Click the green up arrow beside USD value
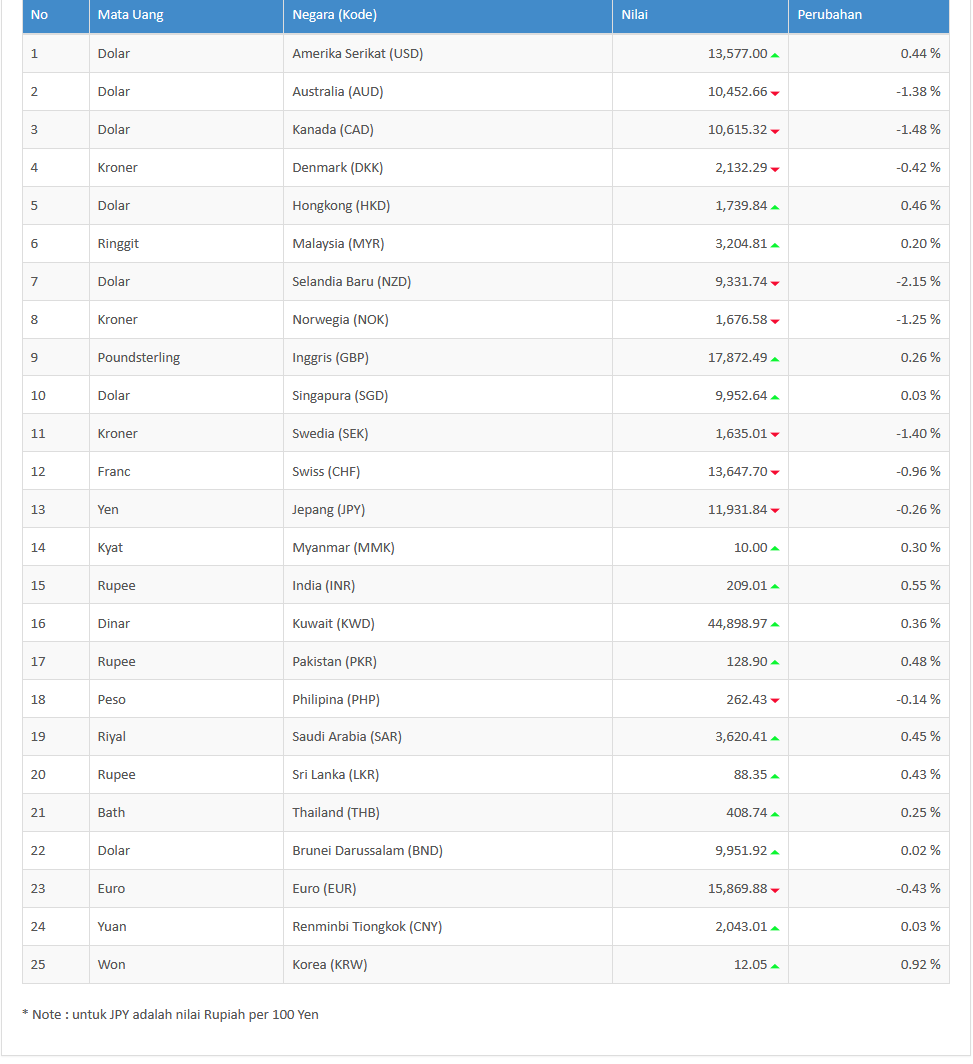This screenshot has height=1064, width=973. (x=775, y=55)
